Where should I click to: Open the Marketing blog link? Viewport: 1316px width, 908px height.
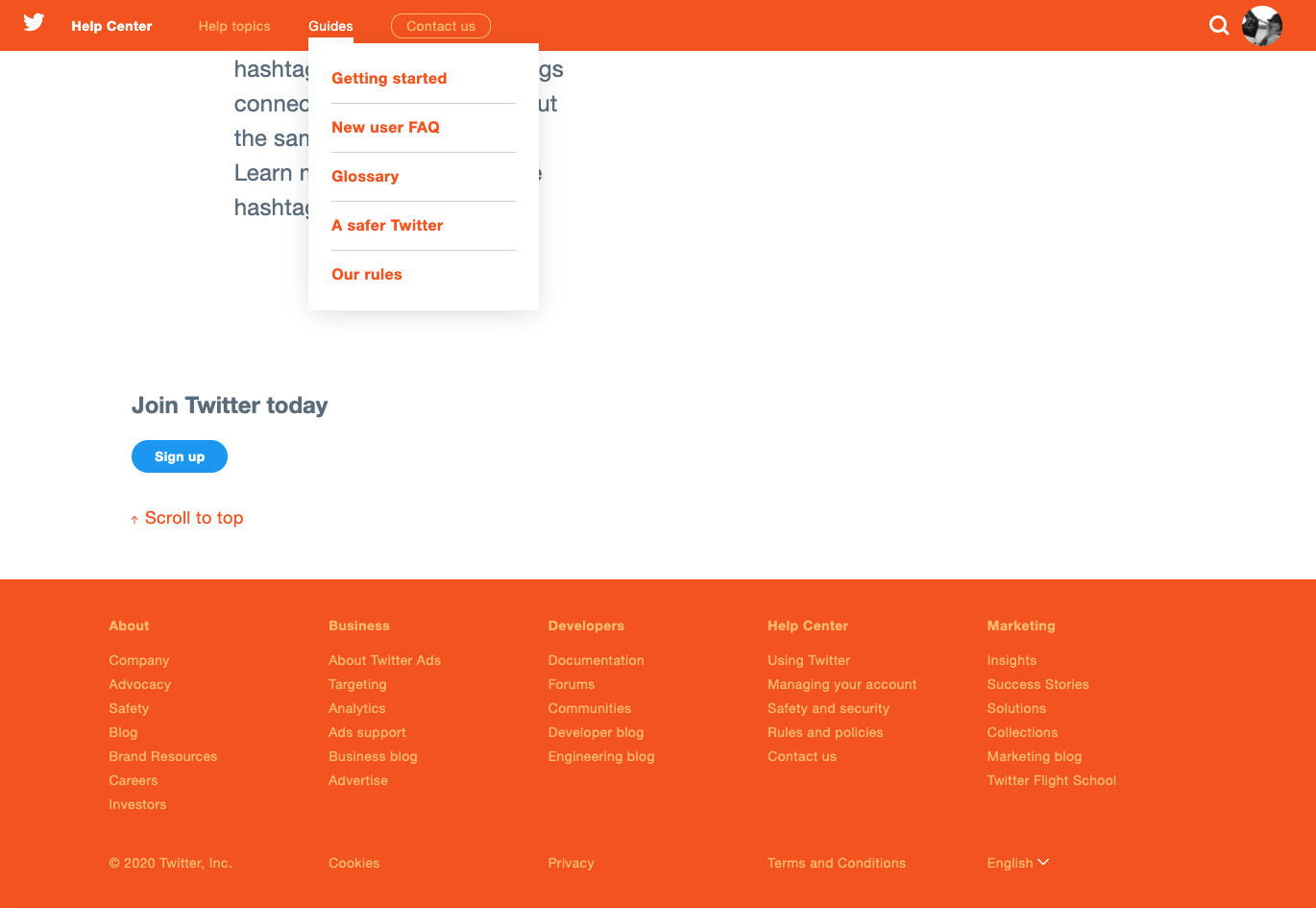click(x=1035, y=756)
